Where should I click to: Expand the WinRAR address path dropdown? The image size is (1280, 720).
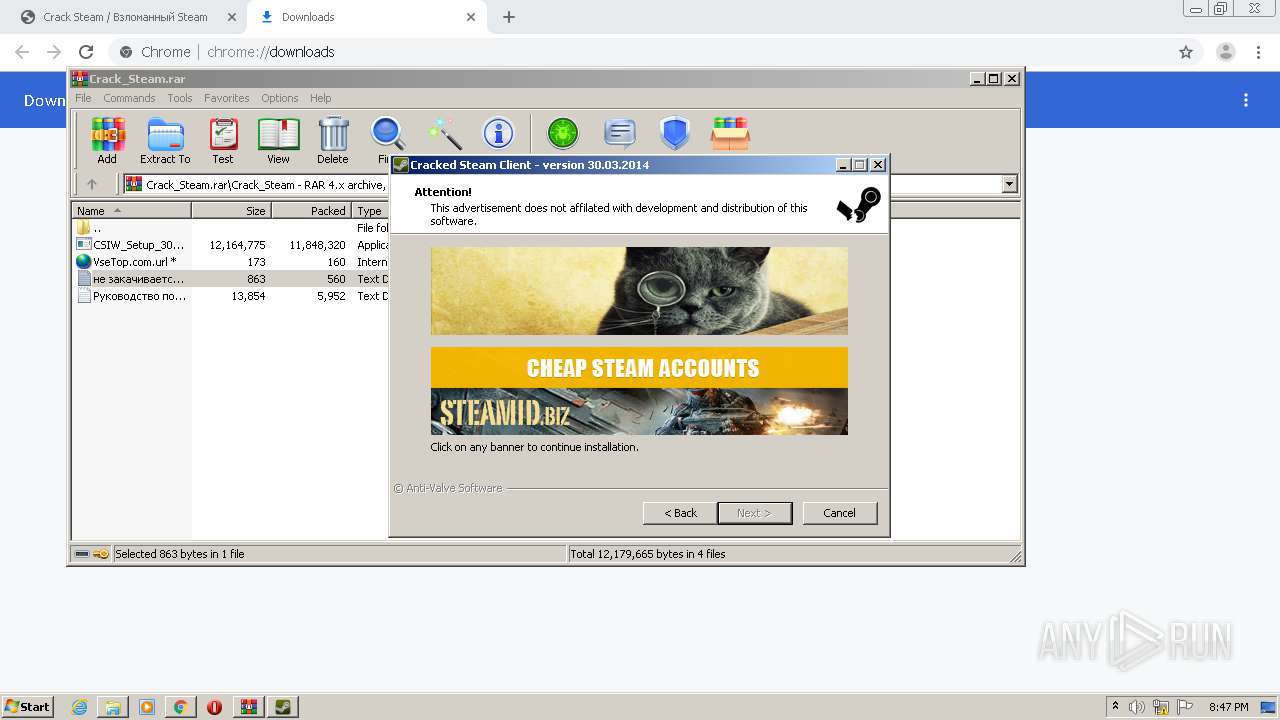1009,184
